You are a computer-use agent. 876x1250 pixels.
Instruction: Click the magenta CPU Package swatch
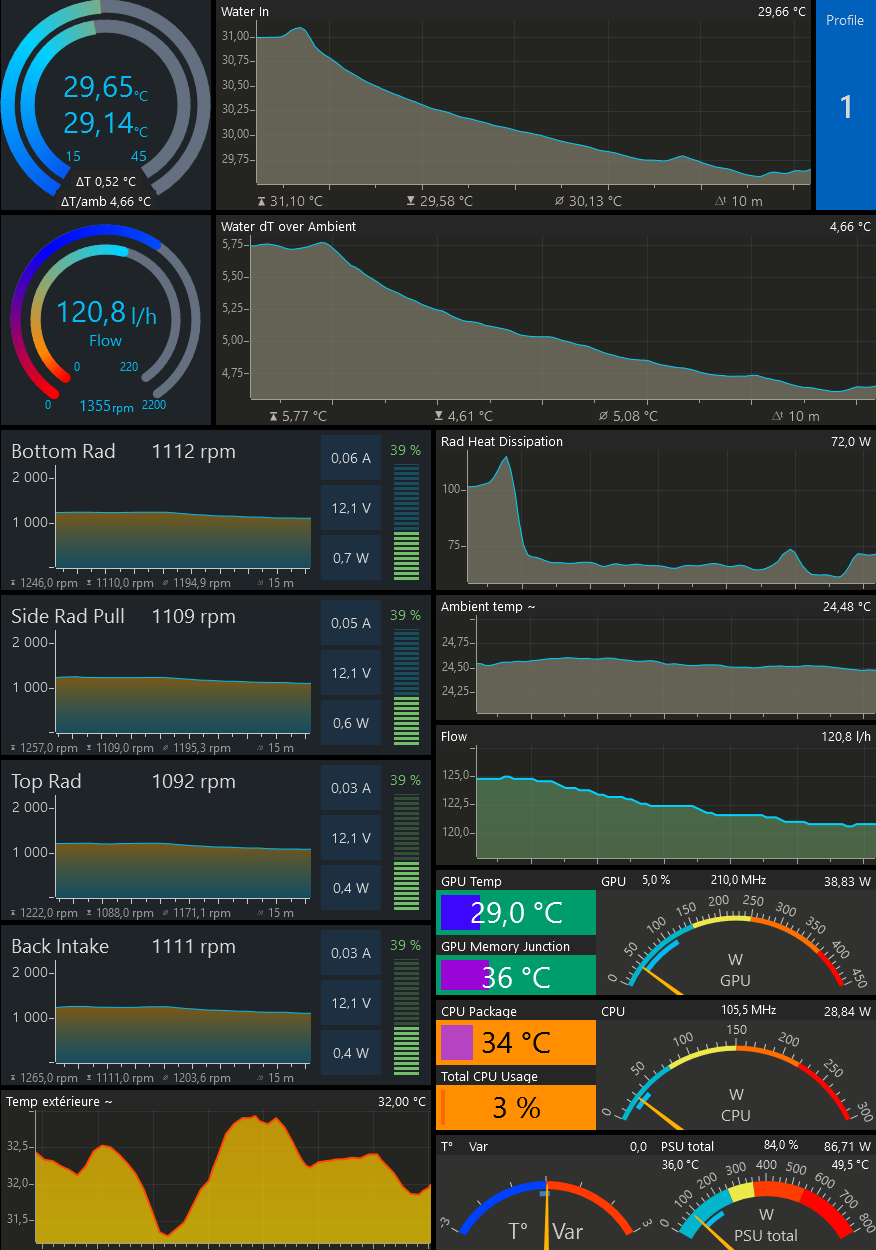(456, 1042)
